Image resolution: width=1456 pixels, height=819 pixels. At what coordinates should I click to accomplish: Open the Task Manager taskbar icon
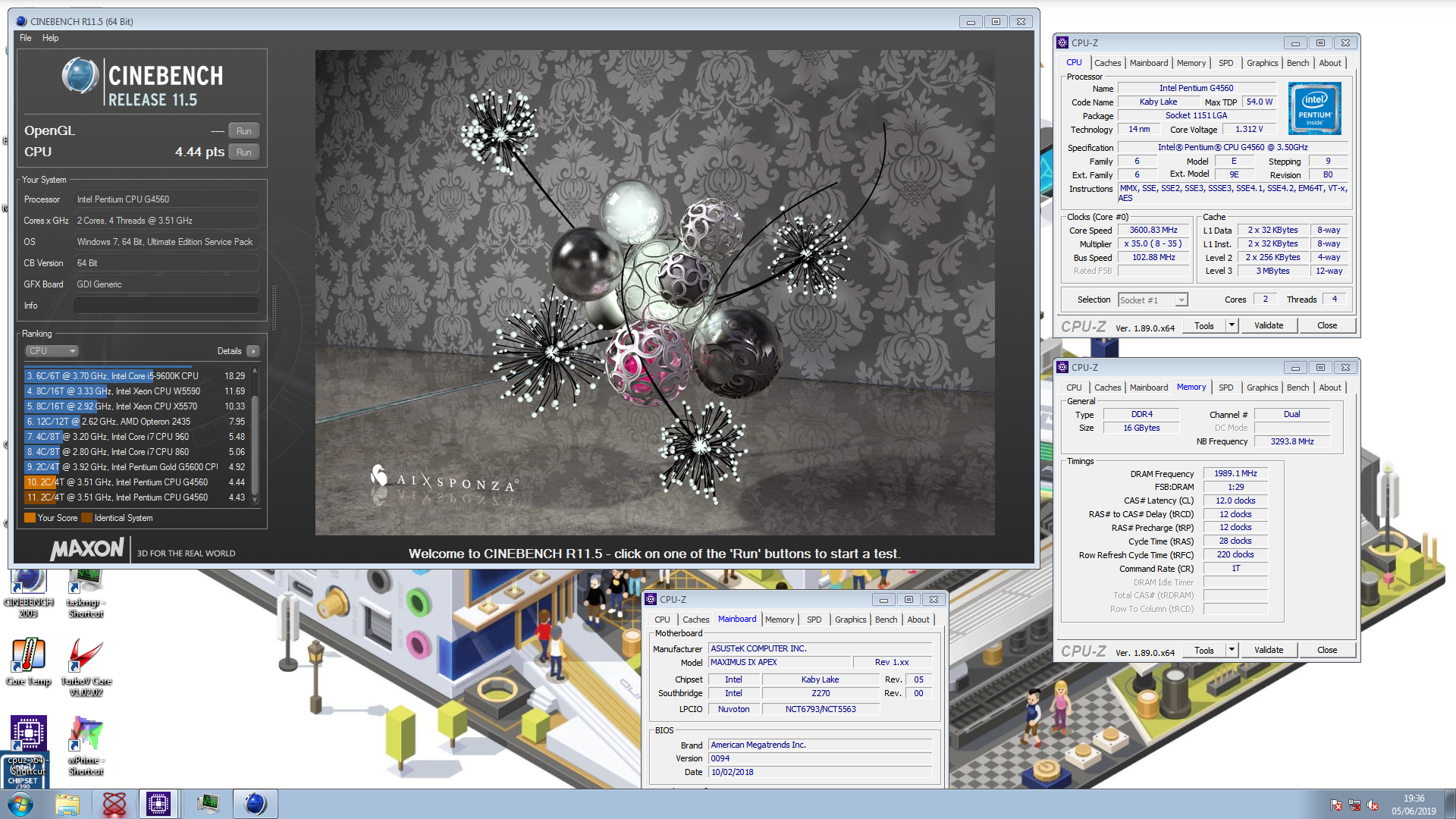(208, 804)
